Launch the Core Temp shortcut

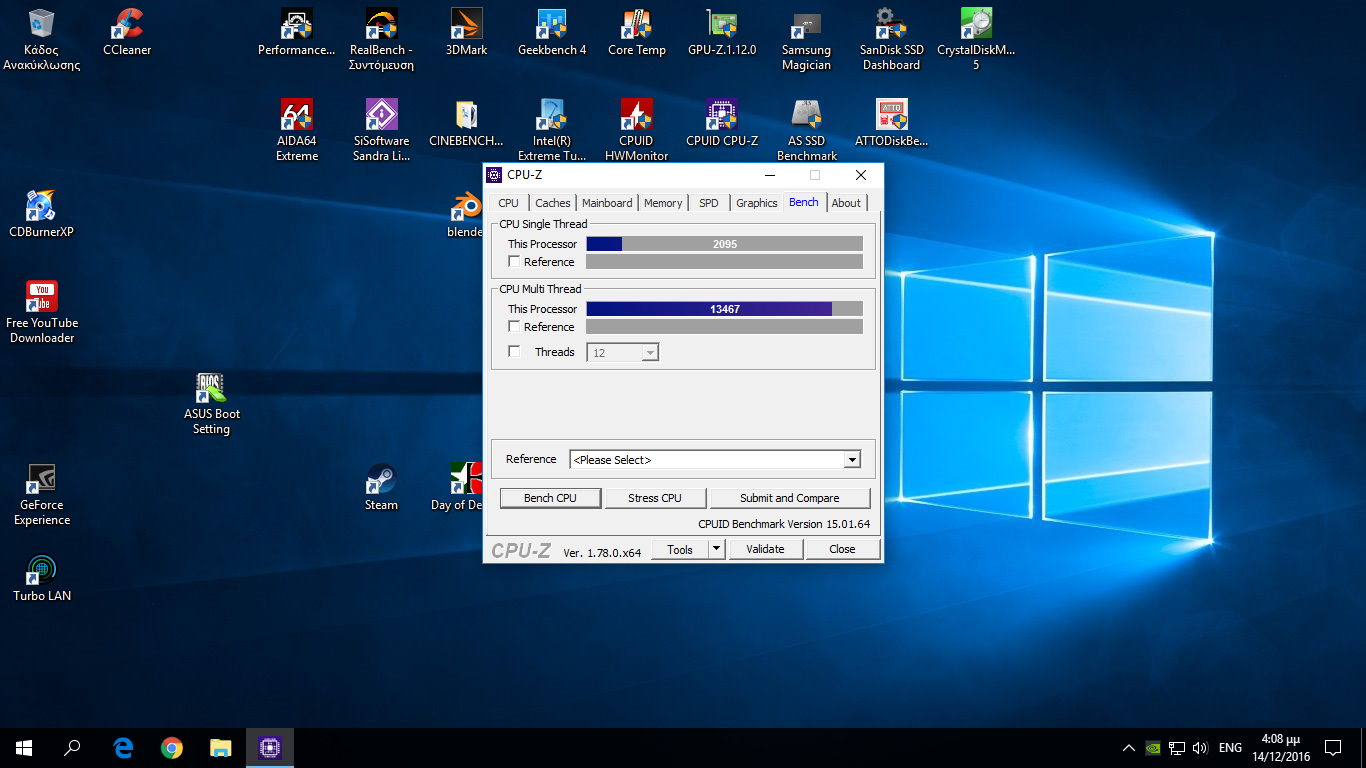637,33
